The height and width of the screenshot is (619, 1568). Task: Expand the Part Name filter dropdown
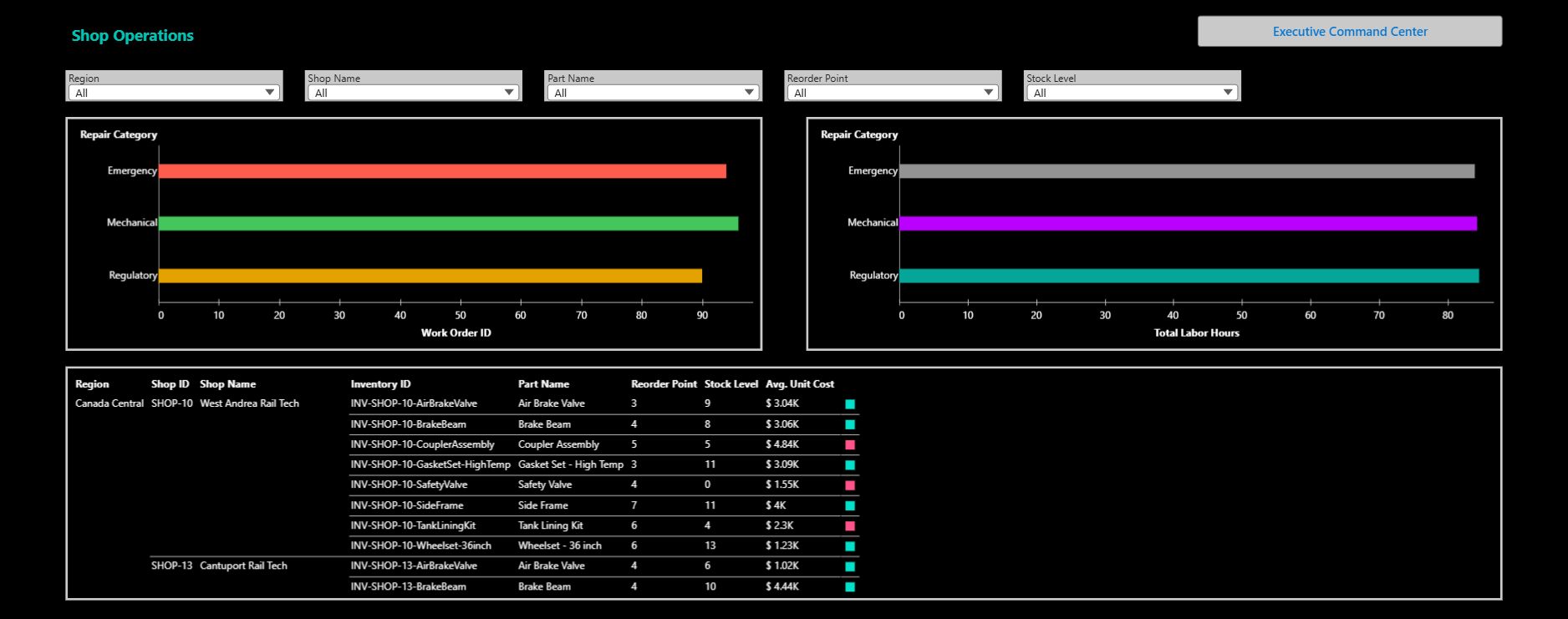pyautogui.click(x=653, y=93)
